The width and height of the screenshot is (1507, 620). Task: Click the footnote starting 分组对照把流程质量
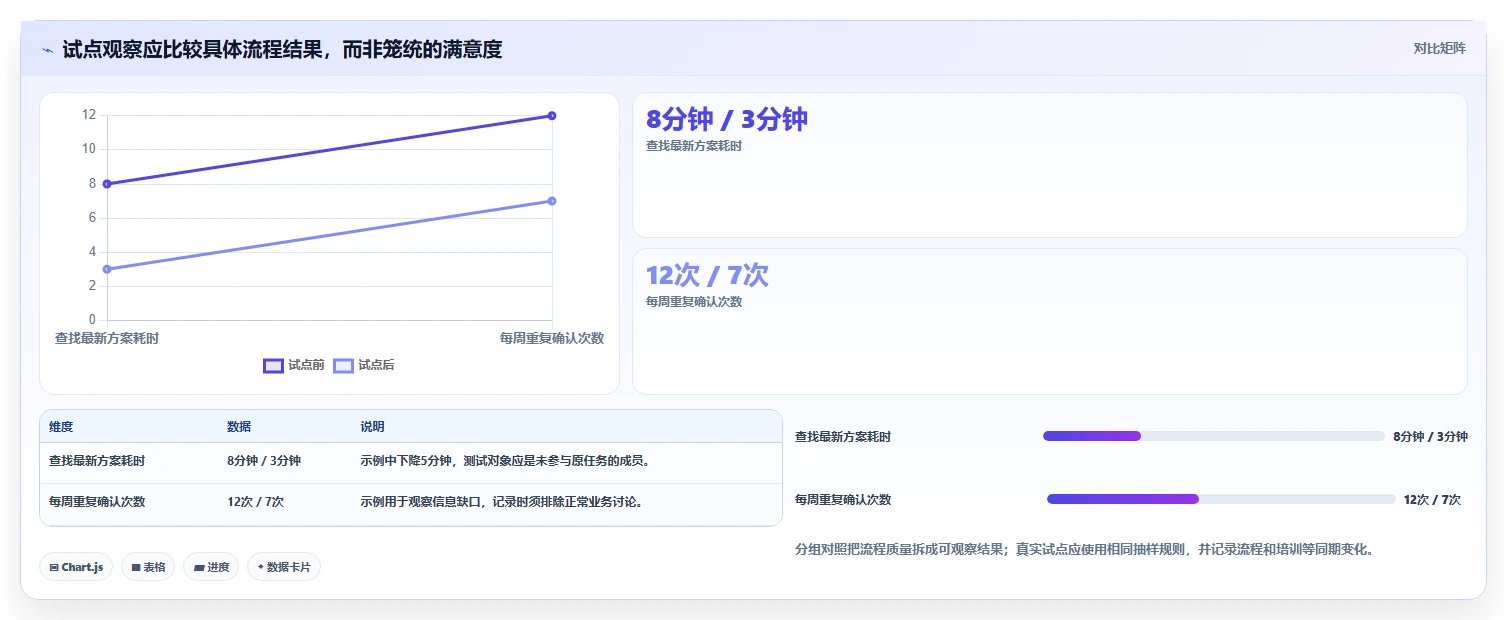click(1084, 550)
